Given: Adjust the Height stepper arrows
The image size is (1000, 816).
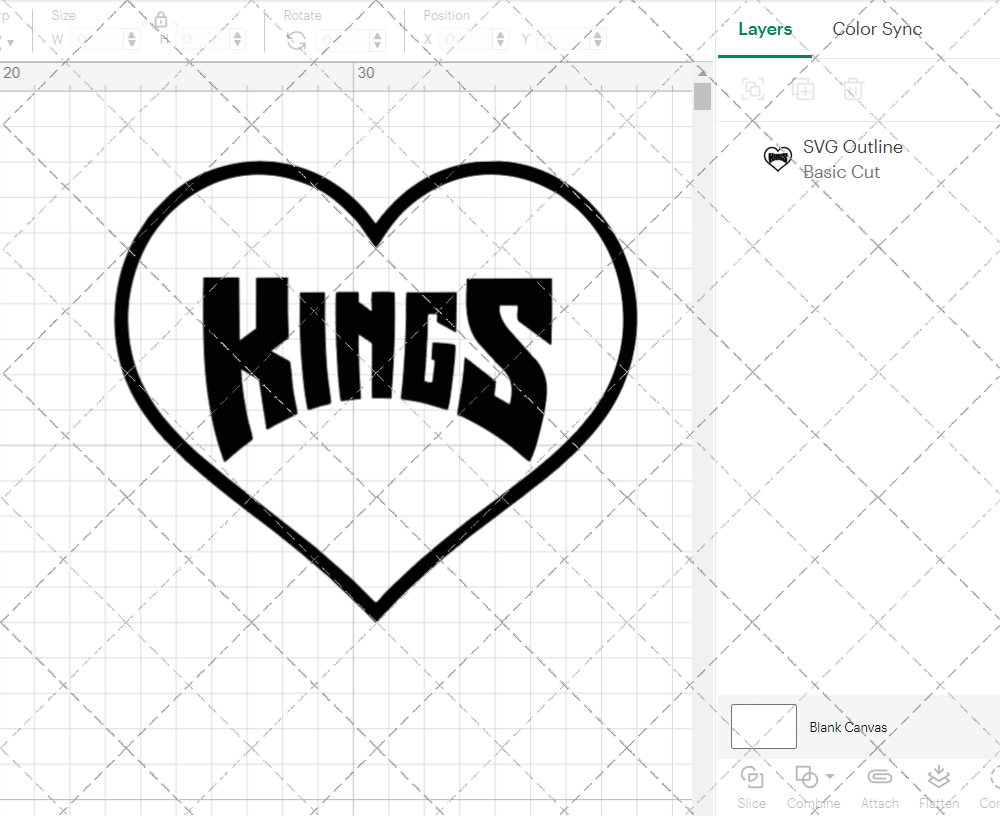Looking at the screenshot, I should tap(237, 40).
